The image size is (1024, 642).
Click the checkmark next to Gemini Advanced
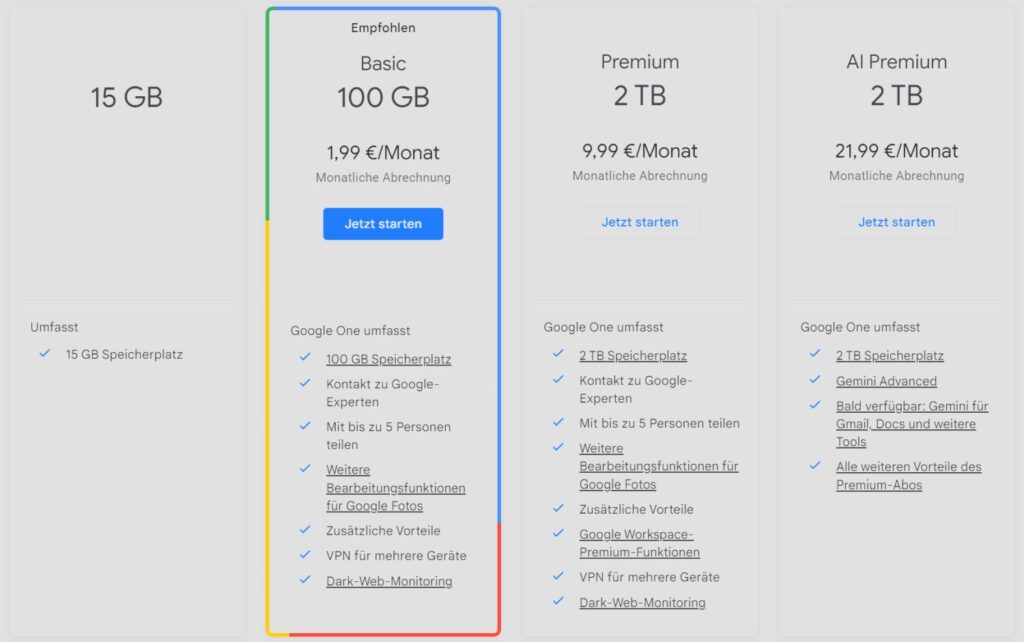coord(815,381)
